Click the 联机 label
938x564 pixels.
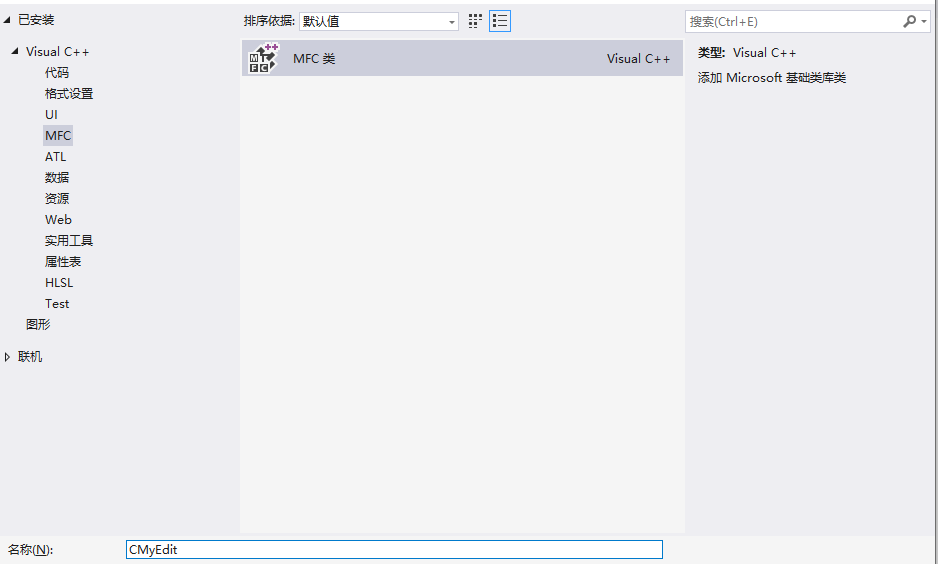click(x=30, y=357)
